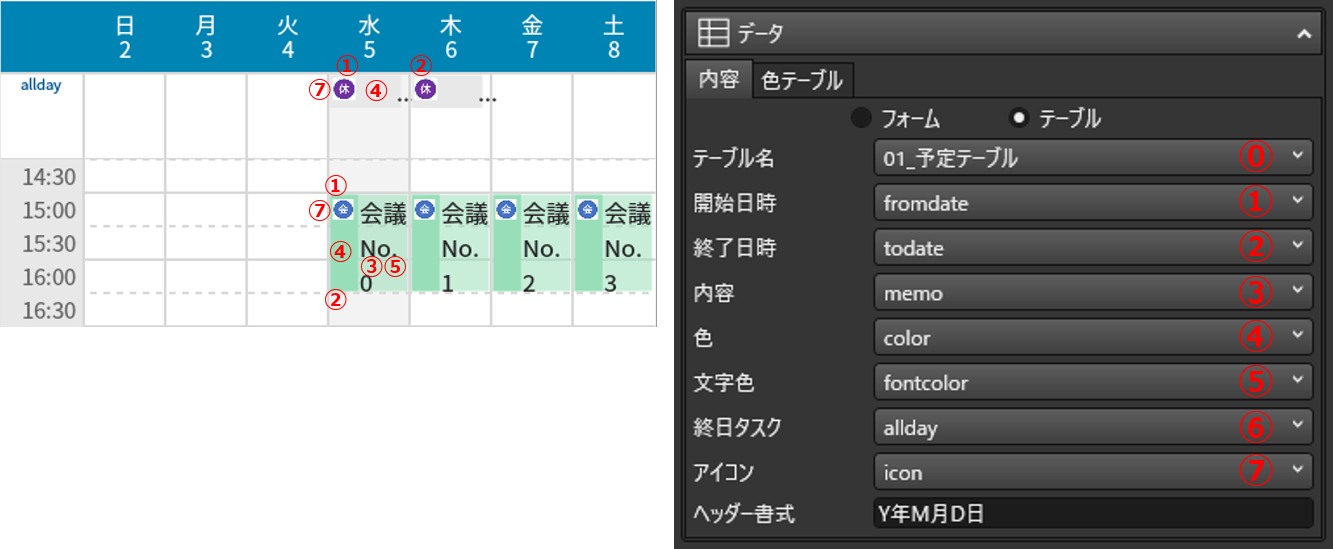Select the テーブル radio button
The image size is (1333, 549).
pyautogui.click(x=1019, y=119)
